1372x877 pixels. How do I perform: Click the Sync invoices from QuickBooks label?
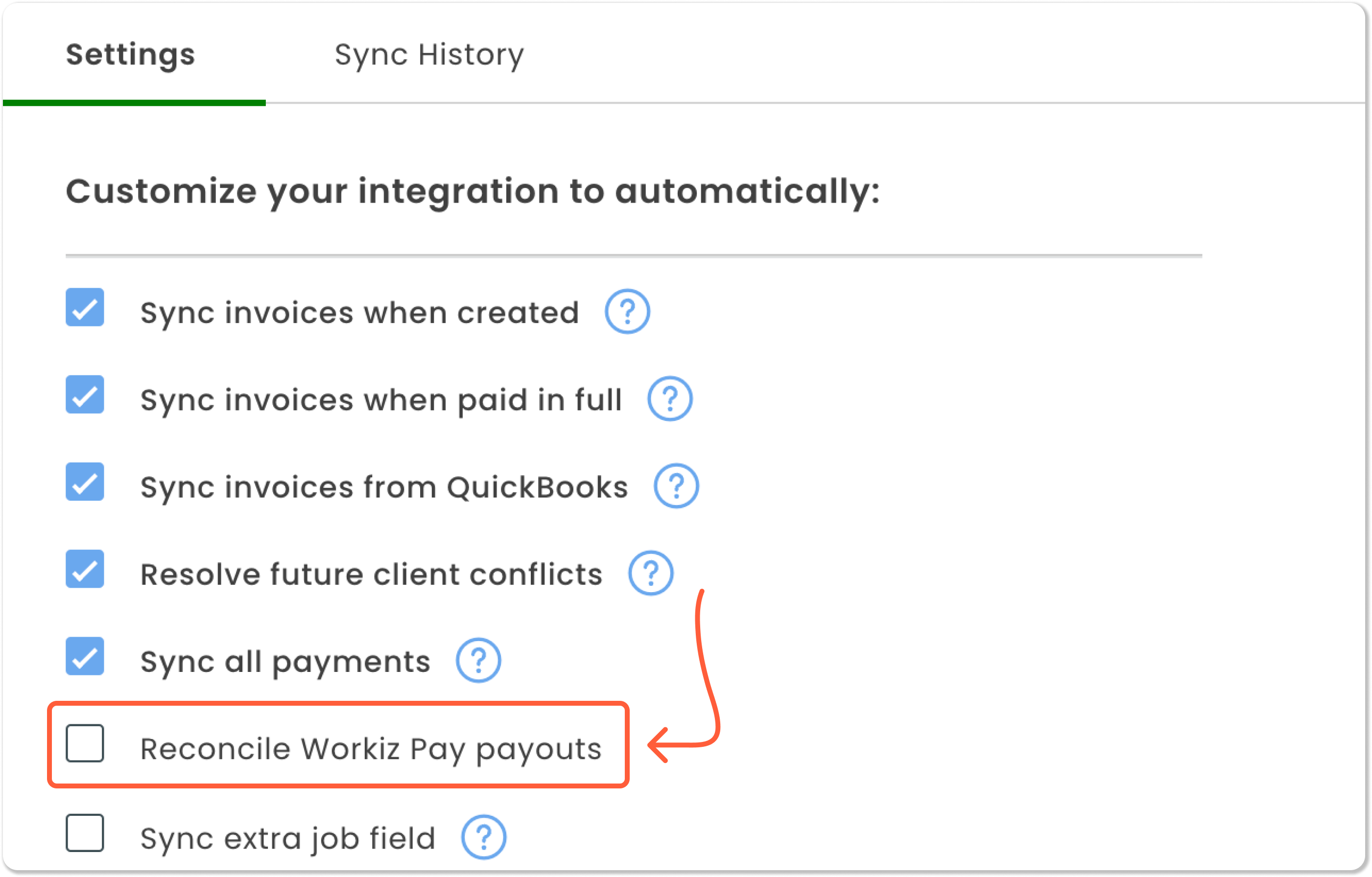point(384,487)
